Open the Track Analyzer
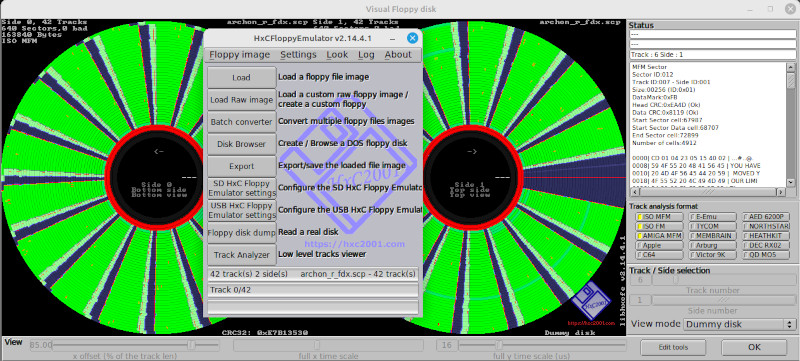 (241, 254)
